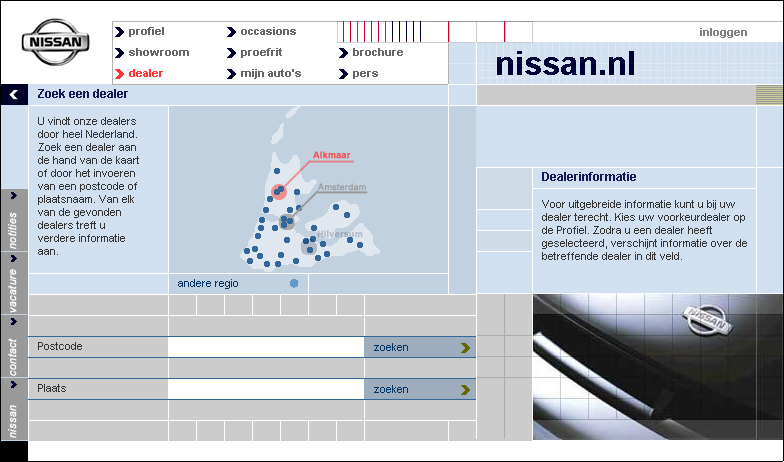
Task: Click the chevron icon before profiel
Action: point(119,32)
